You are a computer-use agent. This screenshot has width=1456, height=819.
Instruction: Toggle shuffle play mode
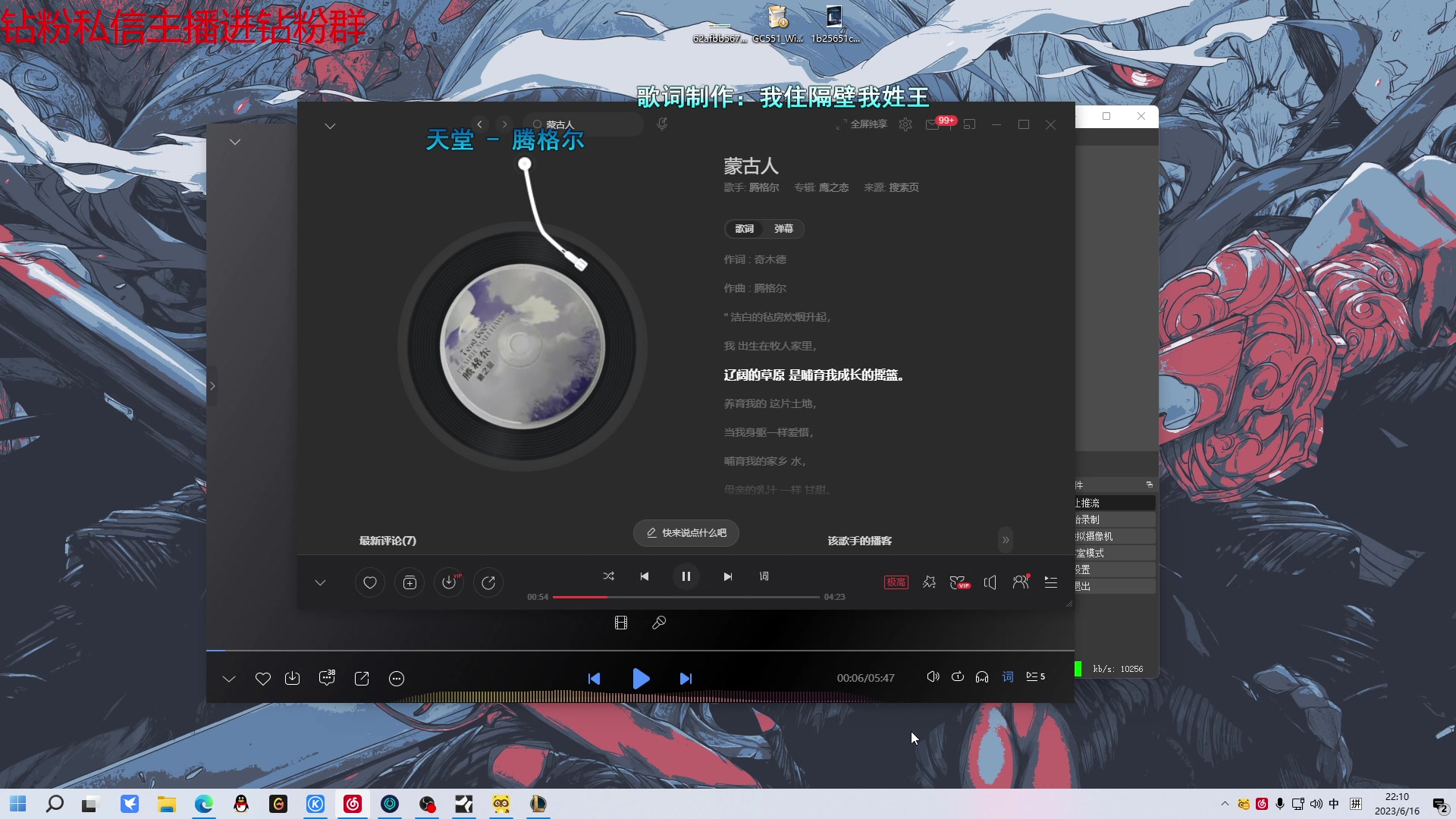pyautogui.click(x=608, y=576)
